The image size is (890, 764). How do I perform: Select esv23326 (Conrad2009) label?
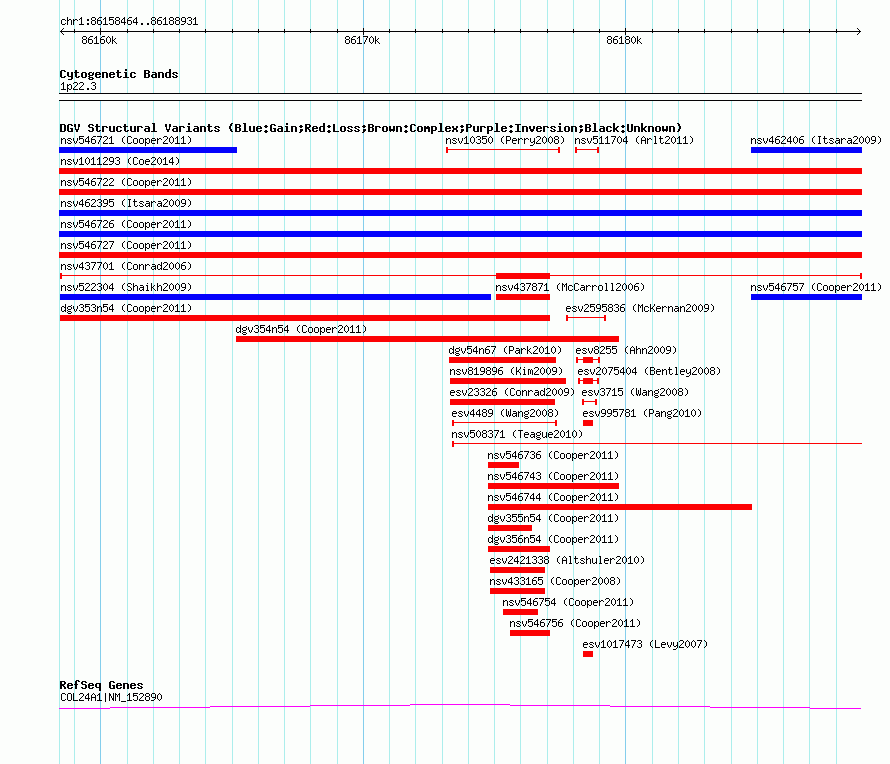(512, 392)
